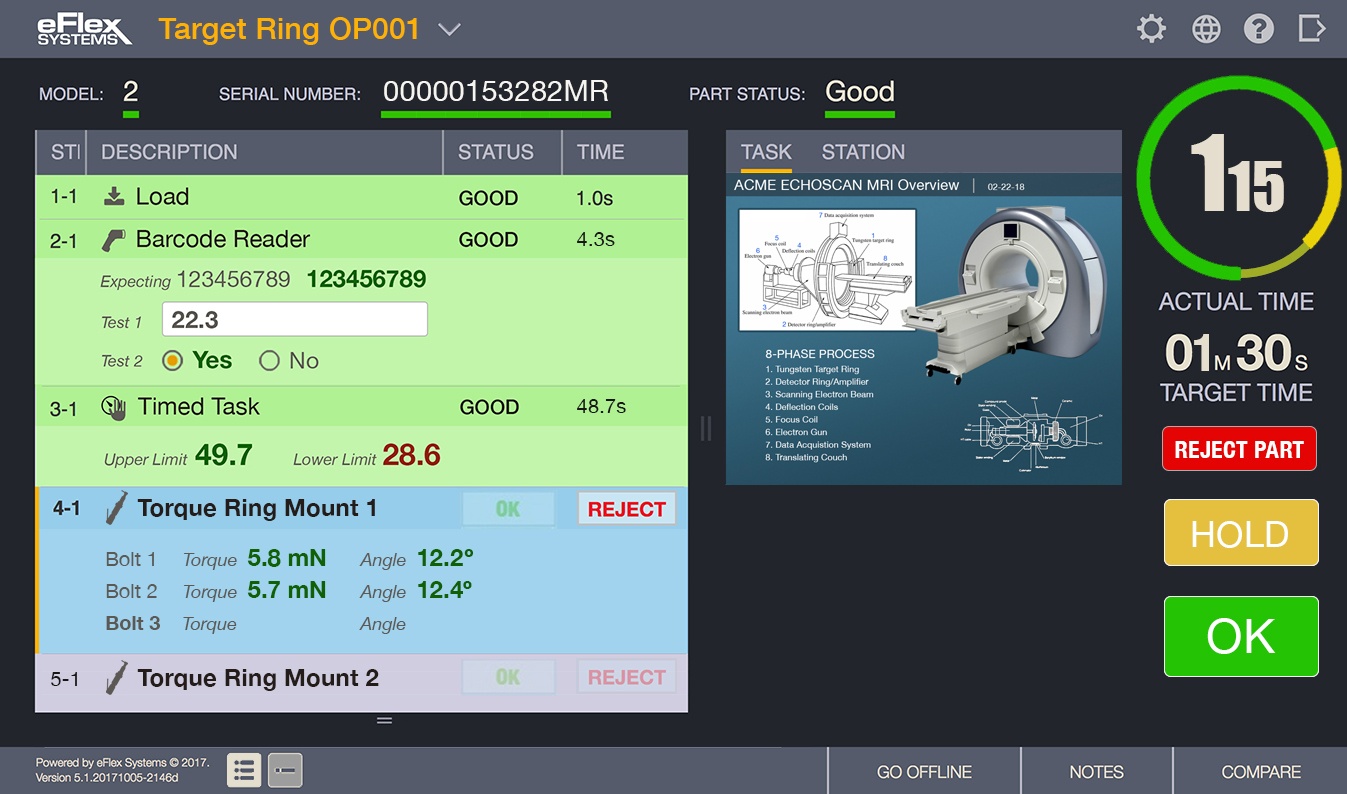Viewport: 1347px width, 794px height.
Task: Open the settings gear icon
Action: click(x=1152, y=29)
